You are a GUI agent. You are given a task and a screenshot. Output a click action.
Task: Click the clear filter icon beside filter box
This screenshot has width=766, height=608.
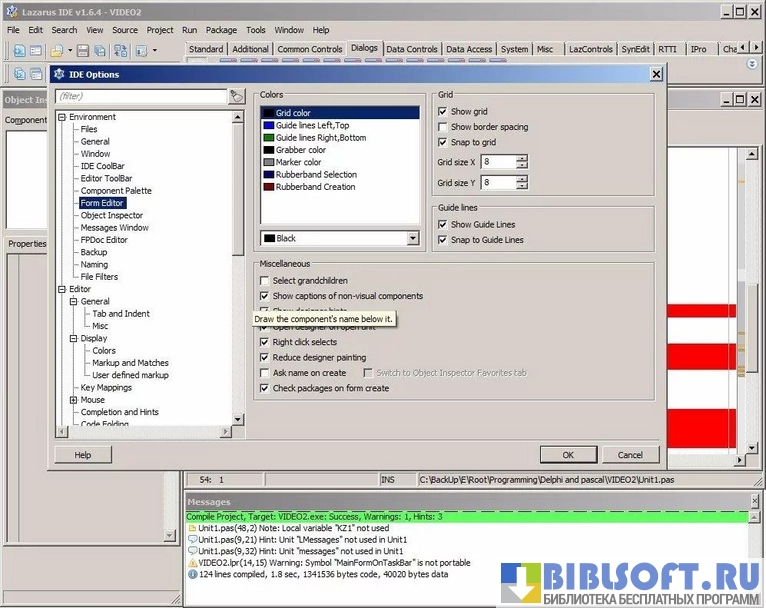[237, 96]
